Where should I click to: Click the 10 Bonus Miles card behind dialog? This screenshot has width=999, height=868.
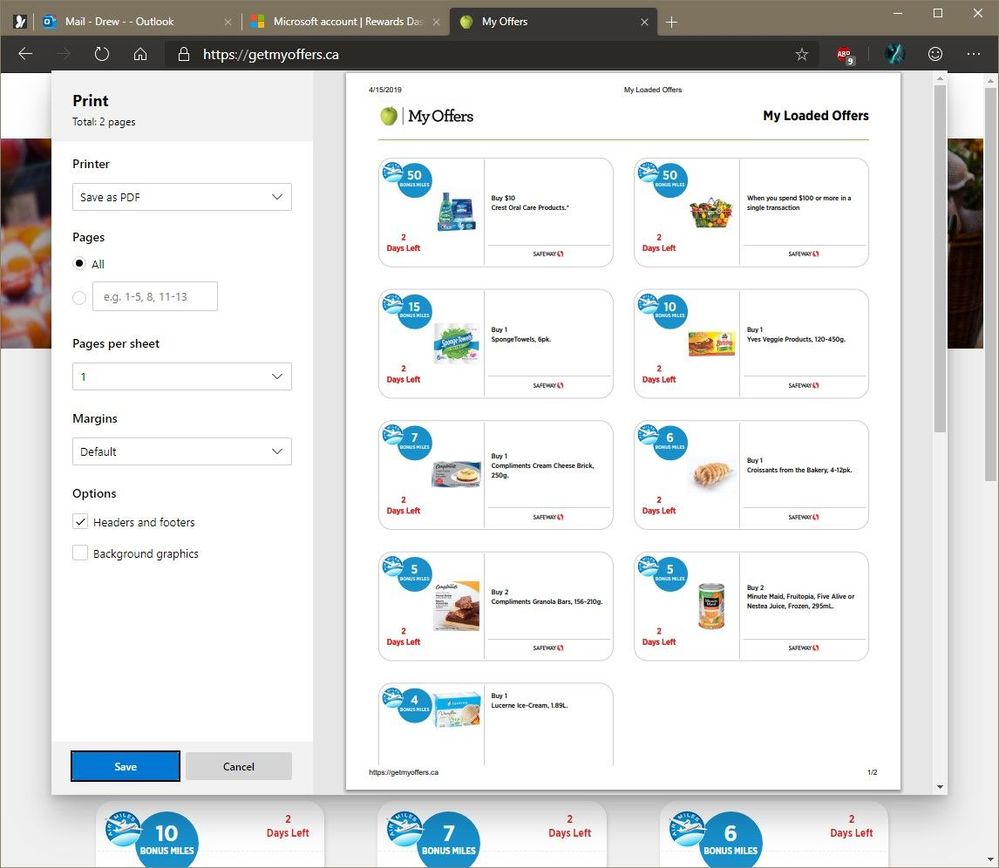(210, 835)
